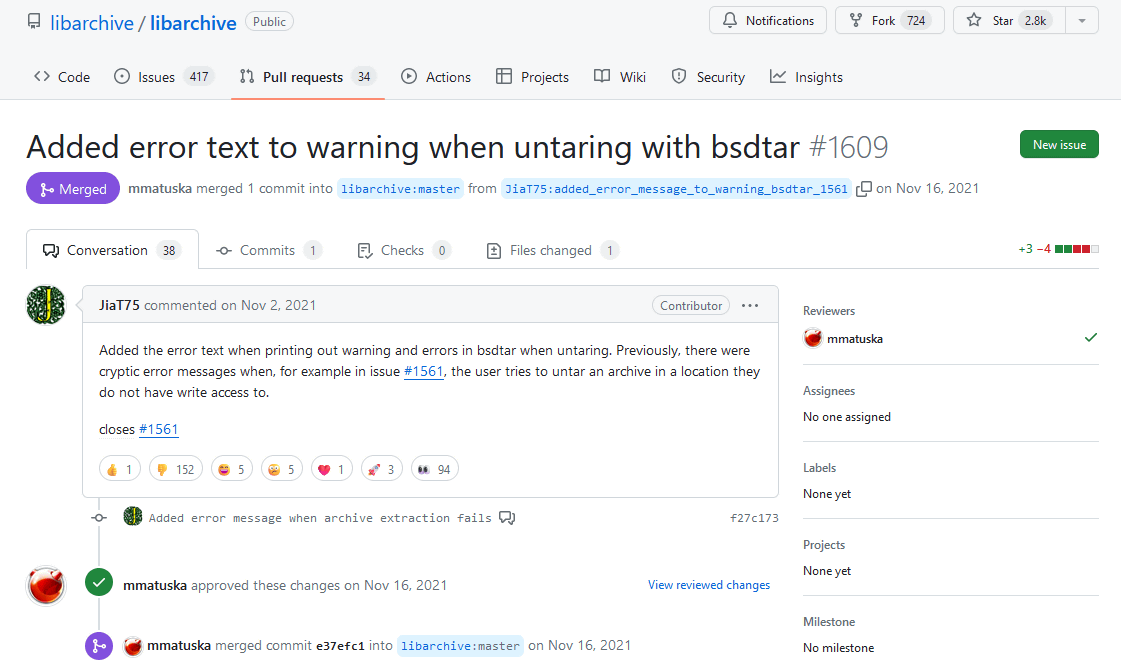This screenshot has width=1121, height=660.
Task: Open mmatuska's reviewer avatar
Action: [812, 338]
